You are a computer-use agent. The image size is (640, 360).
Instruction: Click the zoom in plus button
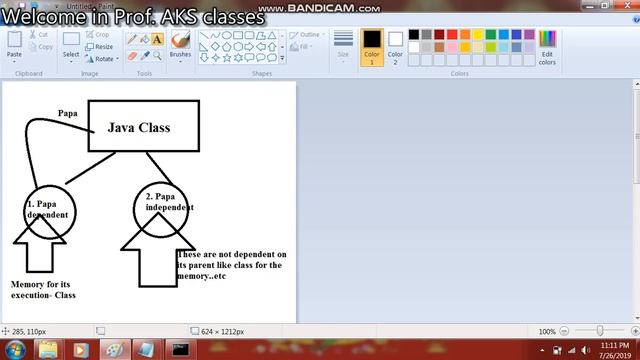tap(635, 331)
